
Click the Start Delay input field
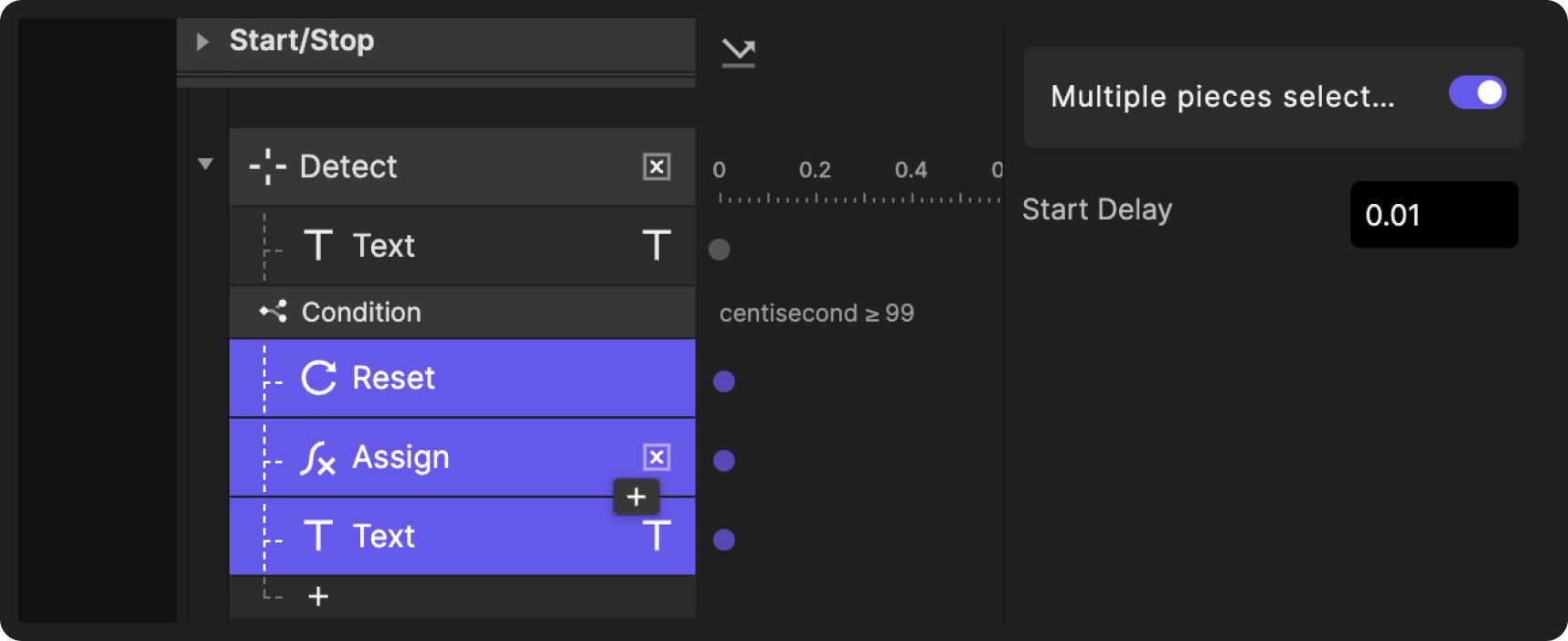[1434, 215]
